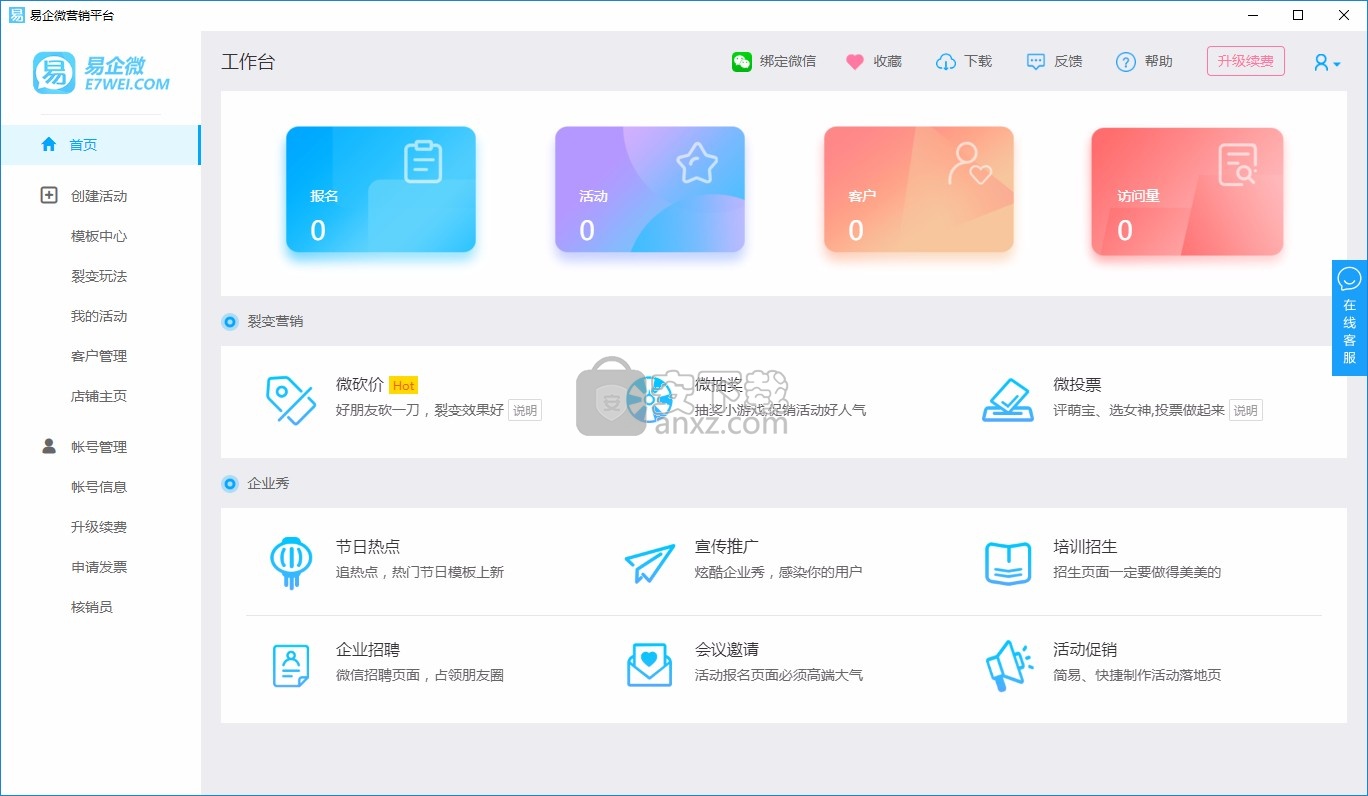Click the 说明 tag next to 微砍价
Image resolution: width=1368 pixels, height=796 pixels.
(x=525, y=410)
